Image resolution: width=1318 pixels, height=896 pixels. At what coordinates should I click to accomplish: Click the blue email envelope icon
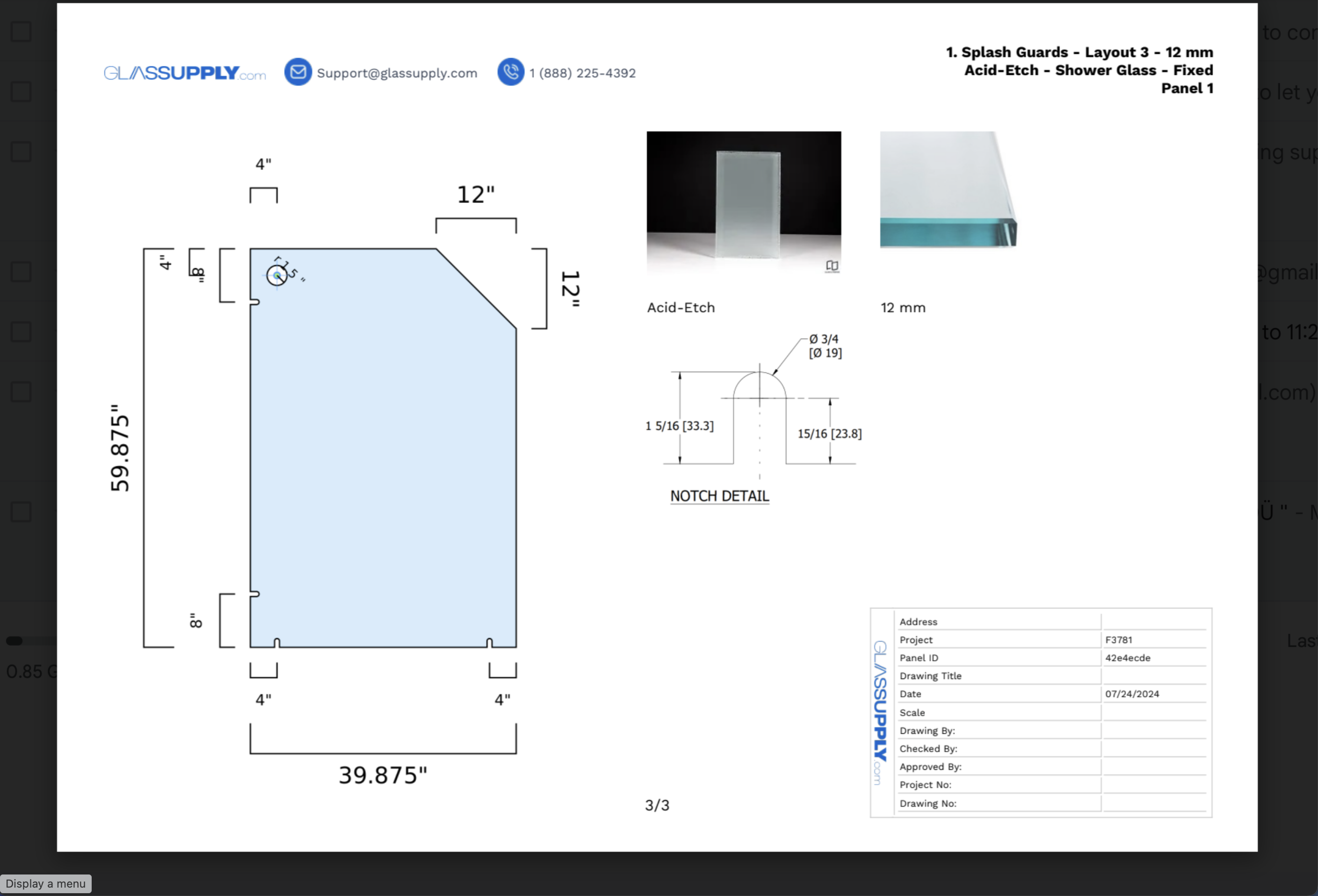(298, 72)
